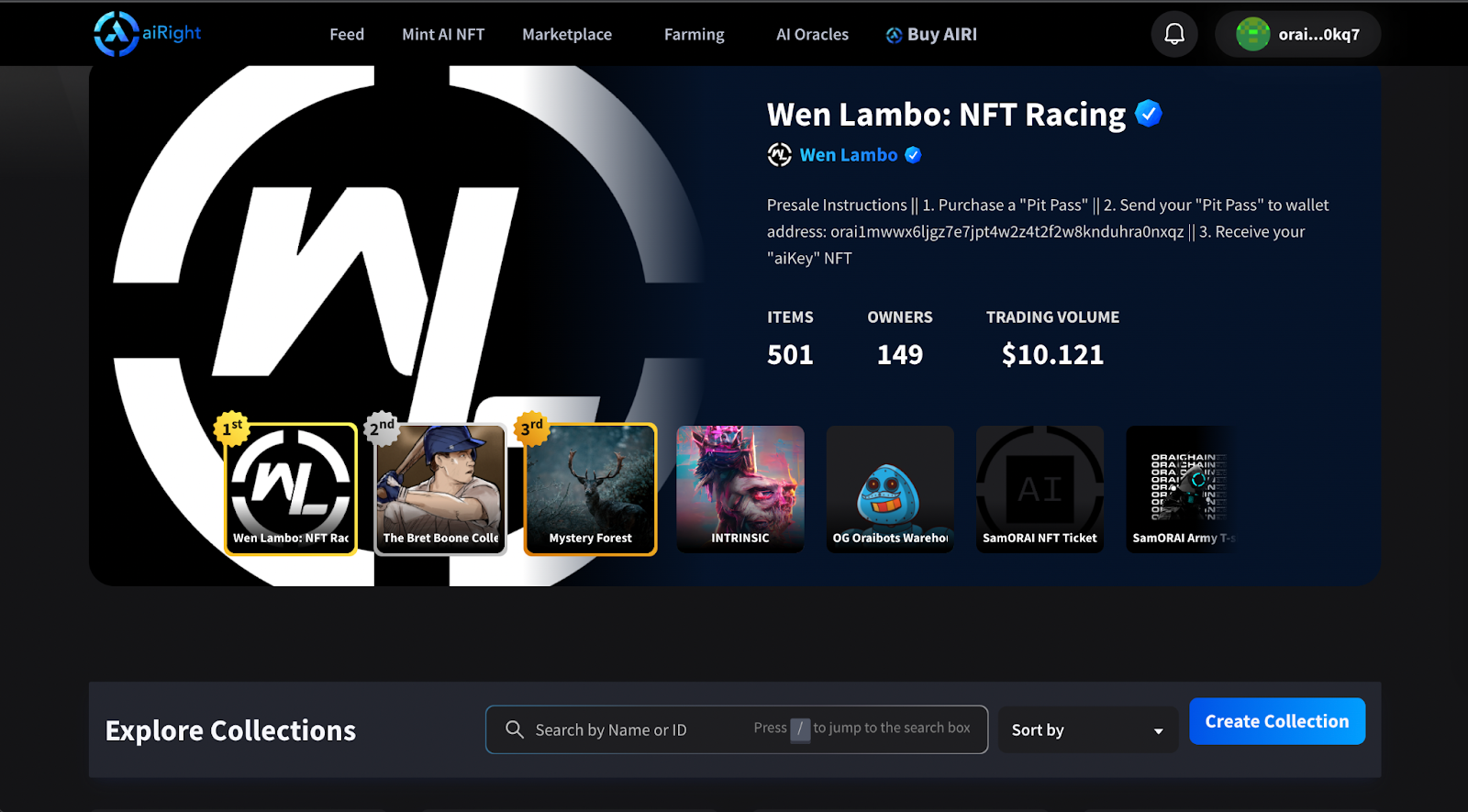Open the Feed menu

click(347, 34)
